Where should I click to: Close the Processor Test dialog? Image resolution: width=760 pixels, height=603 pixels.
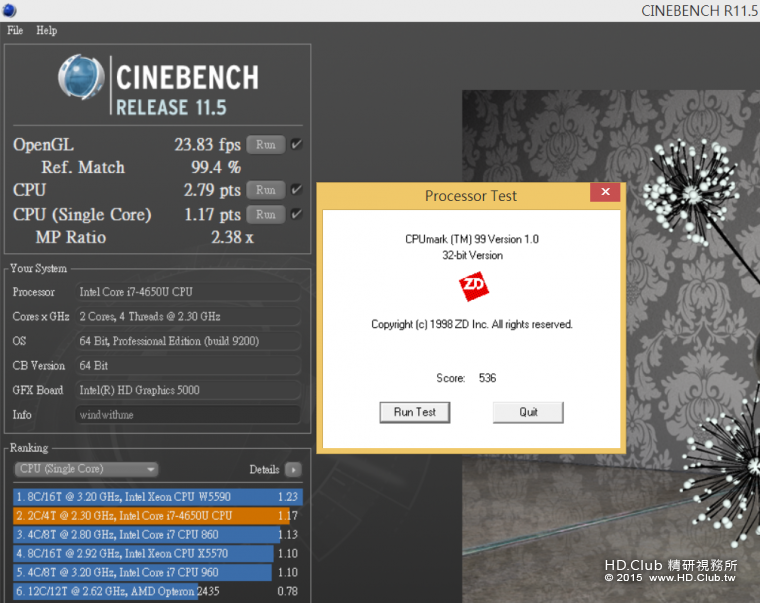[605, 192]
